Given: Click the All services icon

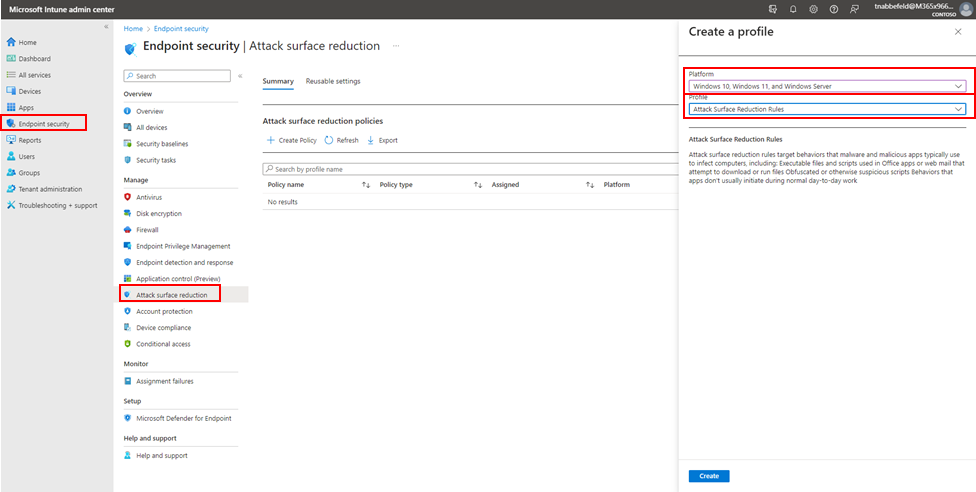Looking at the screenshot, I should (x=11, y=75).
